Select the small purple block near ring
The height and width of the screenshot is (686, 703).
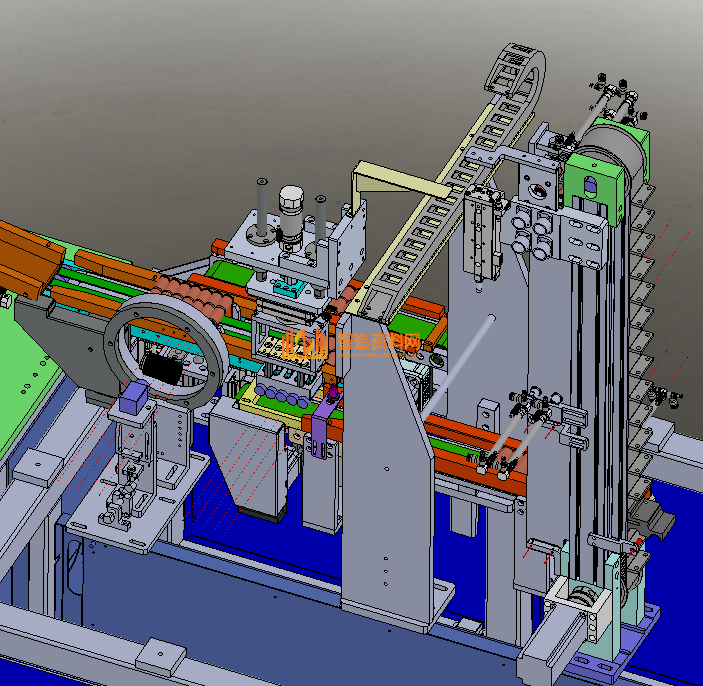132,402
